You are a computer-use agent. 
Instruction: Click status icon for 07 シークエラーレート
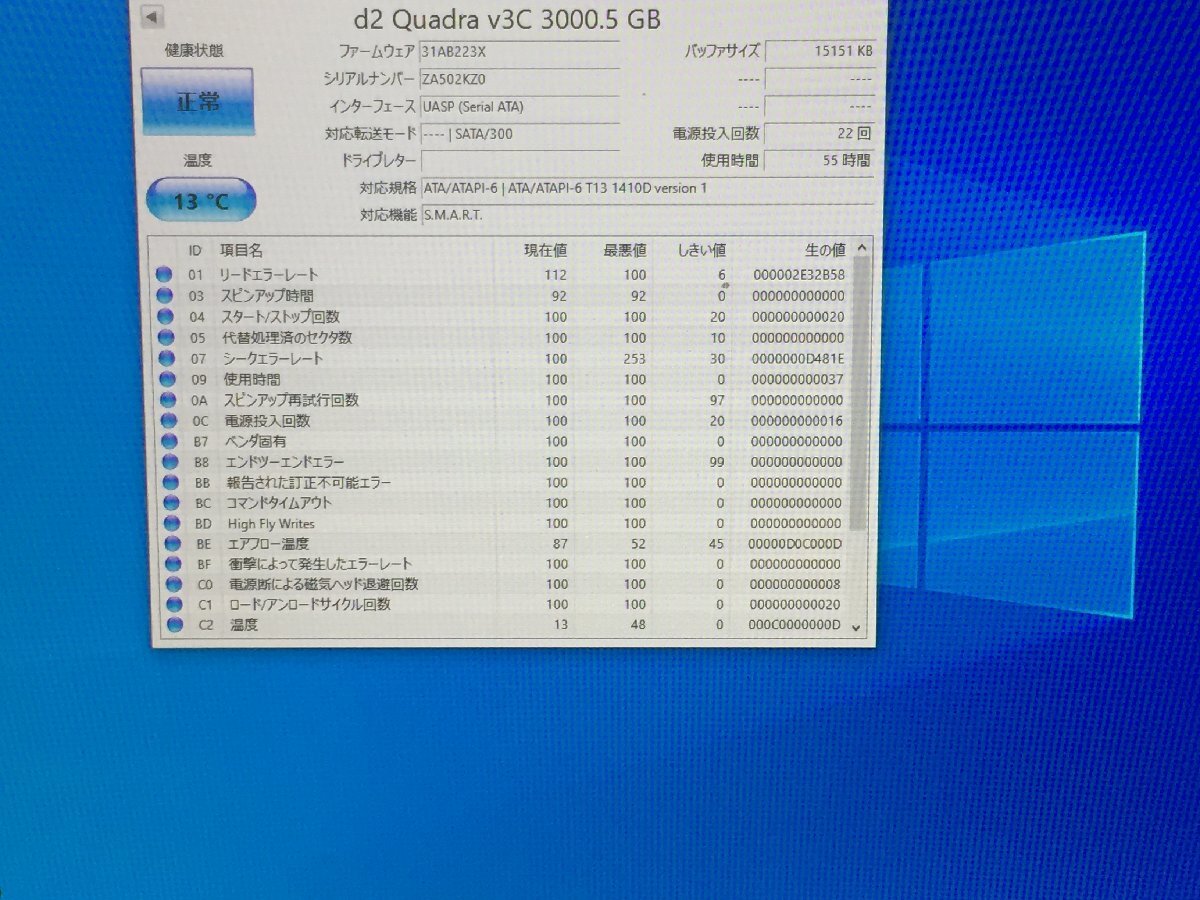pyautogui.click(x=165, y=359)
